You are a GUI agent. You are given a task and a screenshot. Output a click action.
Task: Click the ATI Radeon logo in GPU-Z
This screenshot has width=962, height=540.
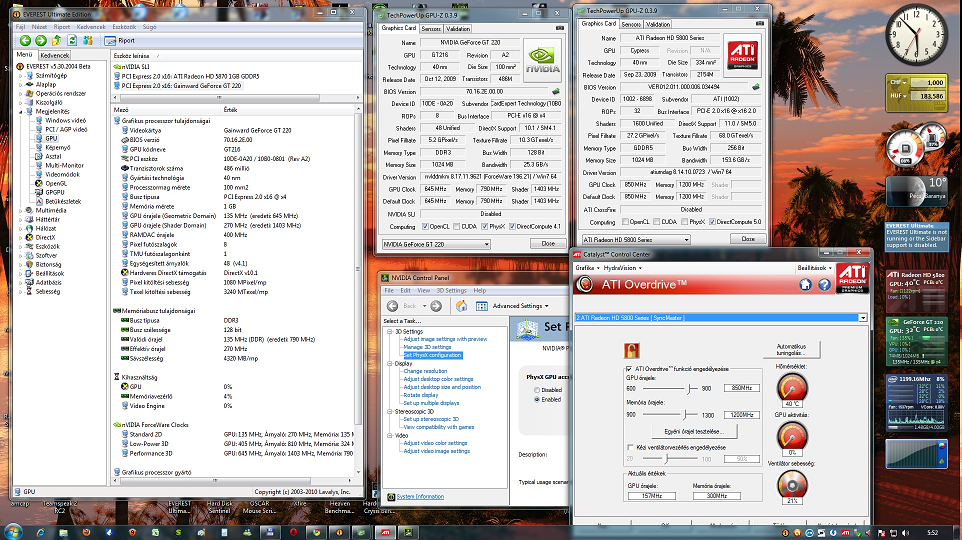(x=742, y=55)
